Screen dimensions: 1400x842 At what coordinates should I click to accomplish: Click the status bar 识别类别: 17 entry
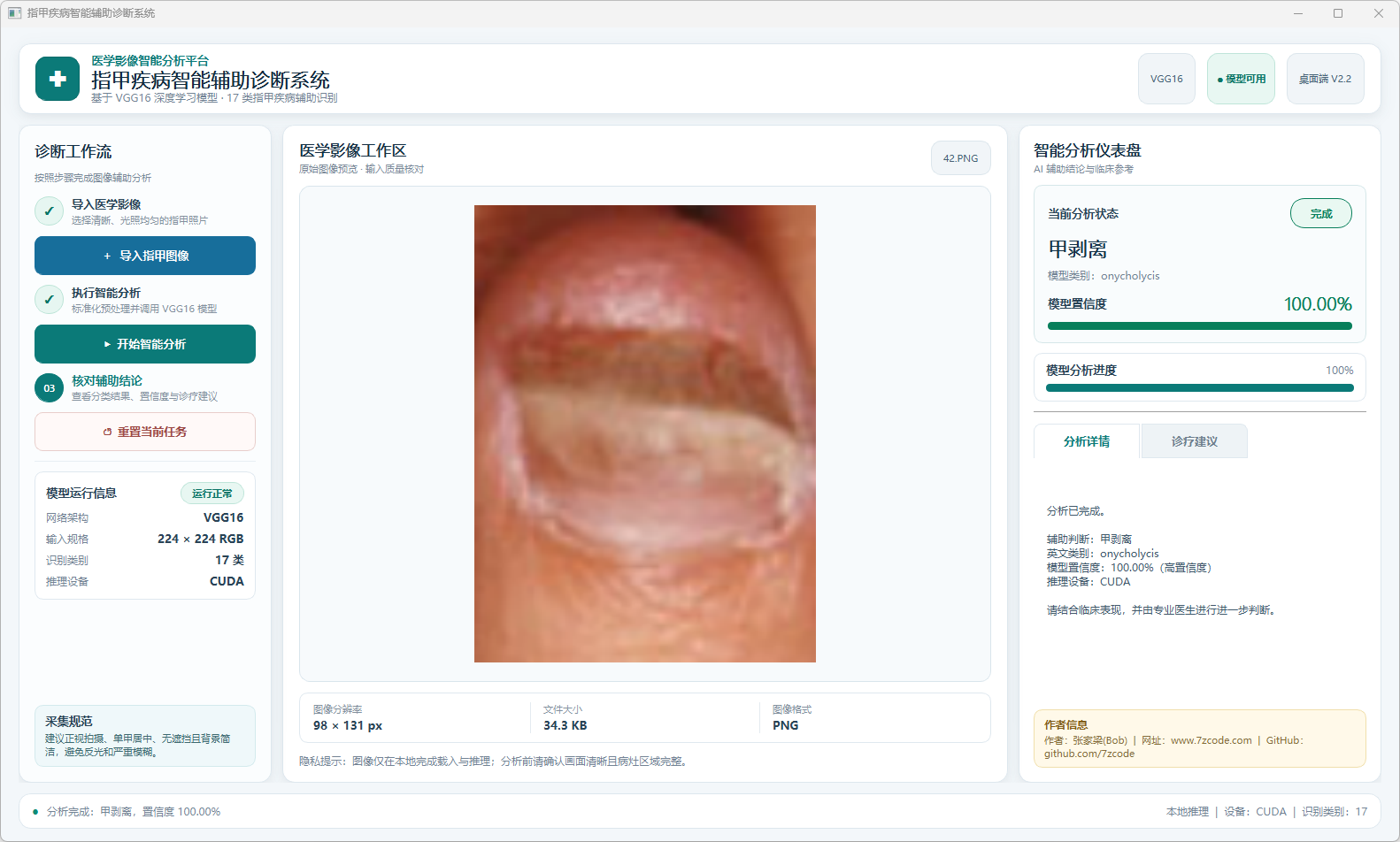click(1335, 811)
